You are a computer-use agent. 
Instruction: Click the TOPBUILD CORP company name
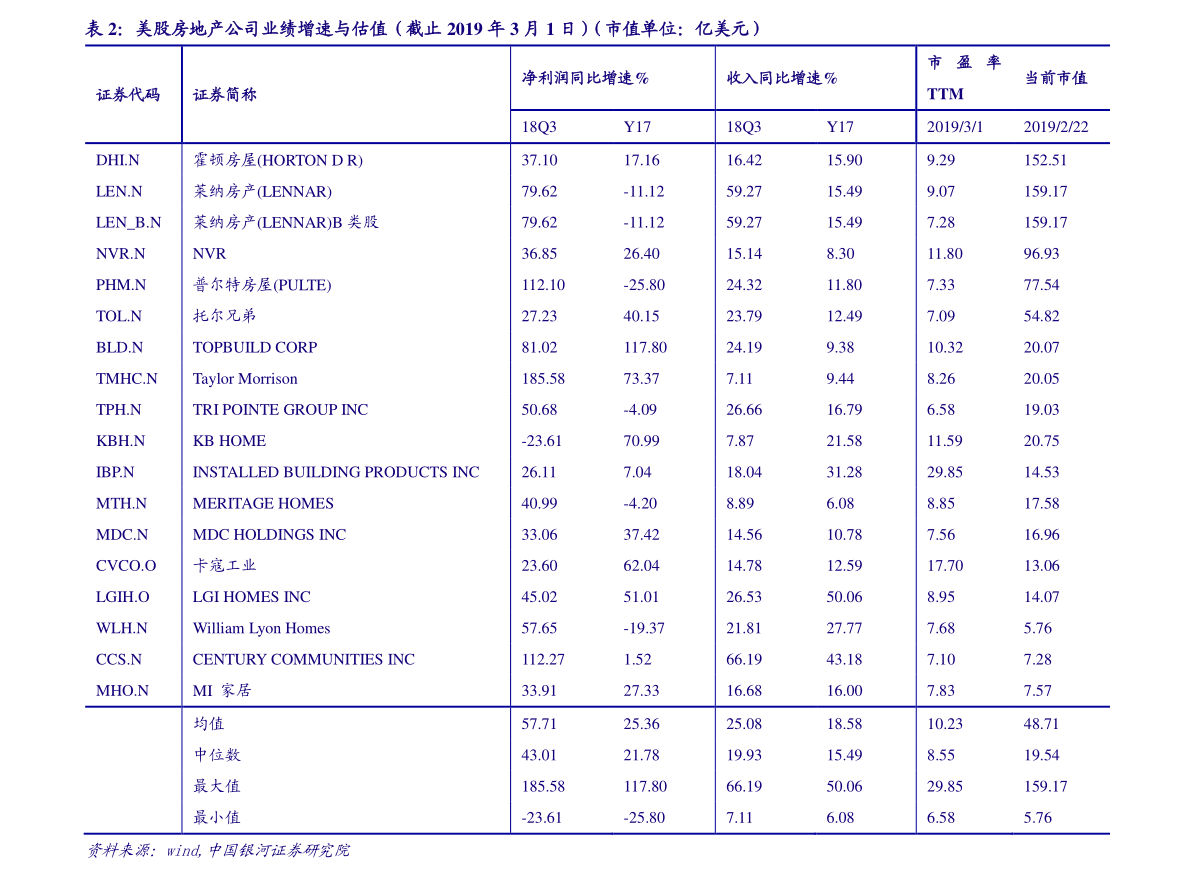(255, 348)
